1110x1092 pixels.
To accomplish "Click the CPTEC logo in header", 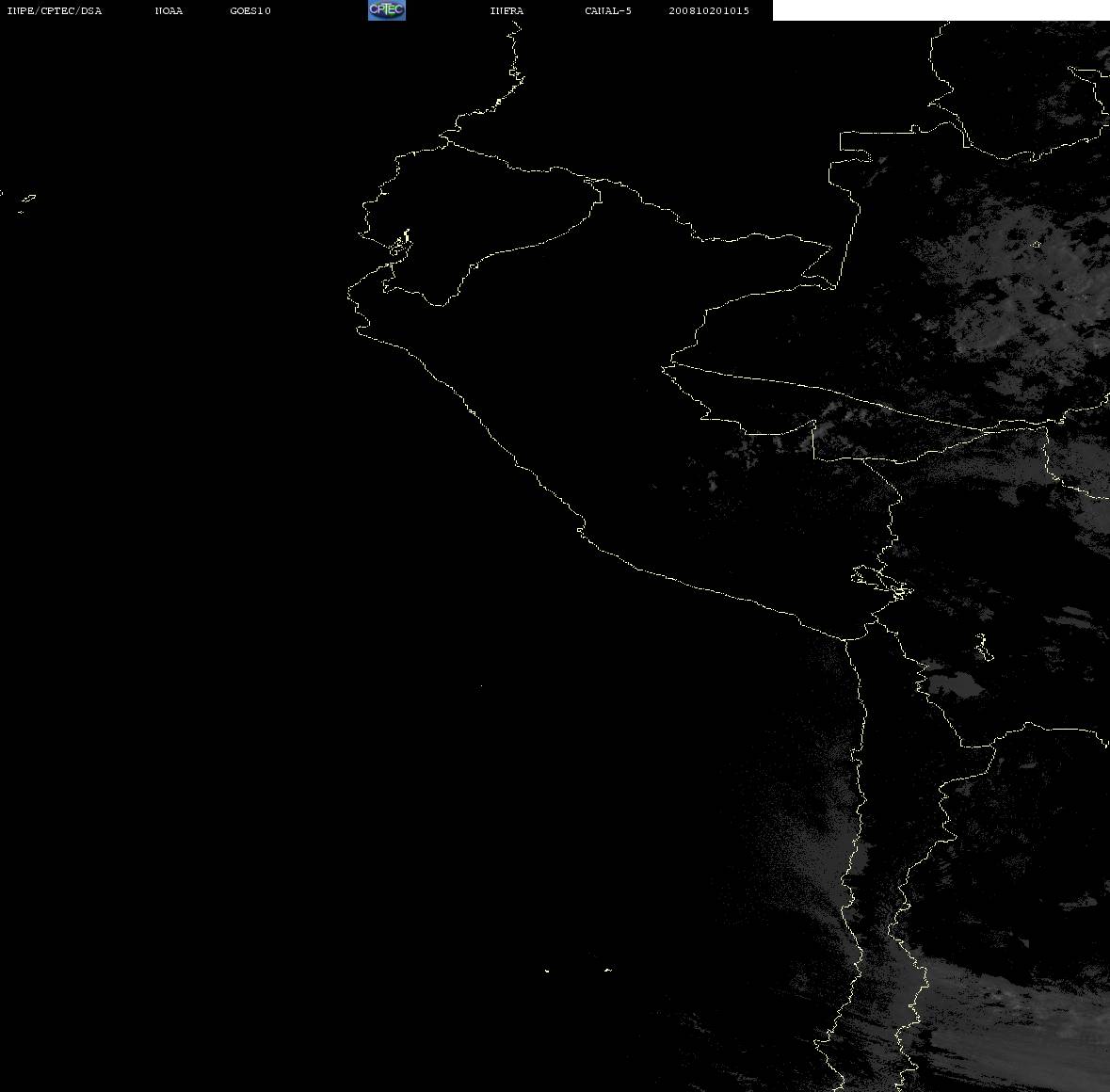I will click(x=387, y=10).
